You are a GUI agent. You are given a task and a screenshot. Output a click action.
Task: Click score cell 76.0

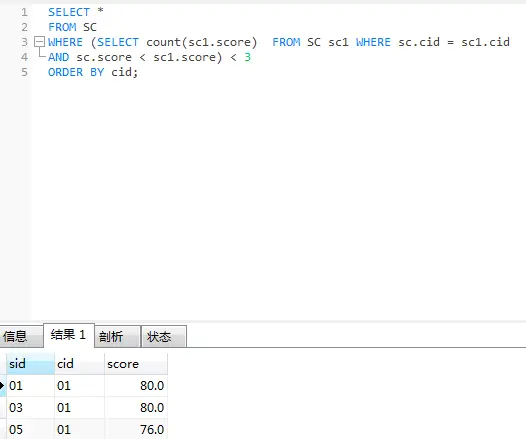[x=136, y=429]
